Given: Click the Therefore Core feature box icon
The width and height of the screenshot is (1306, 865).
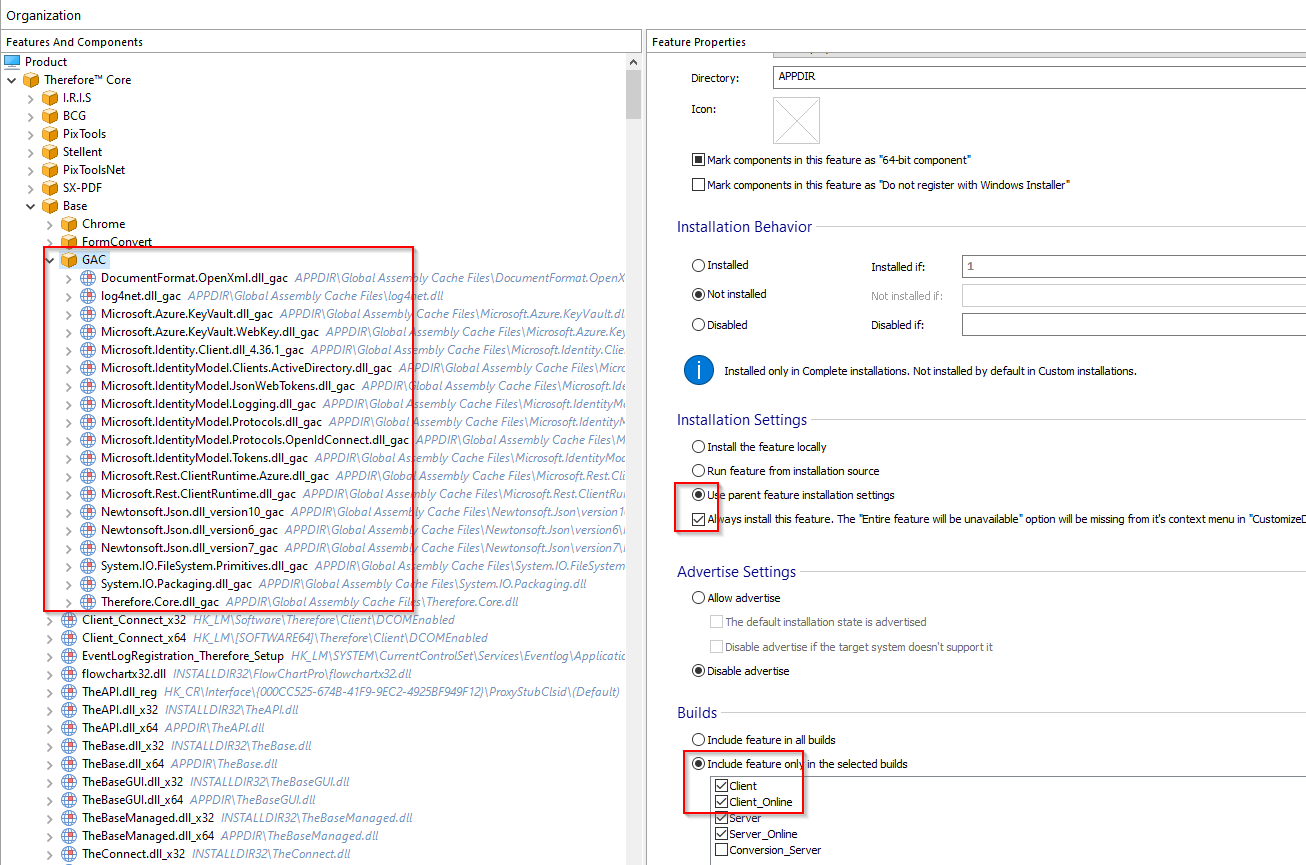Looking at the screenshot, I should 31,80.
